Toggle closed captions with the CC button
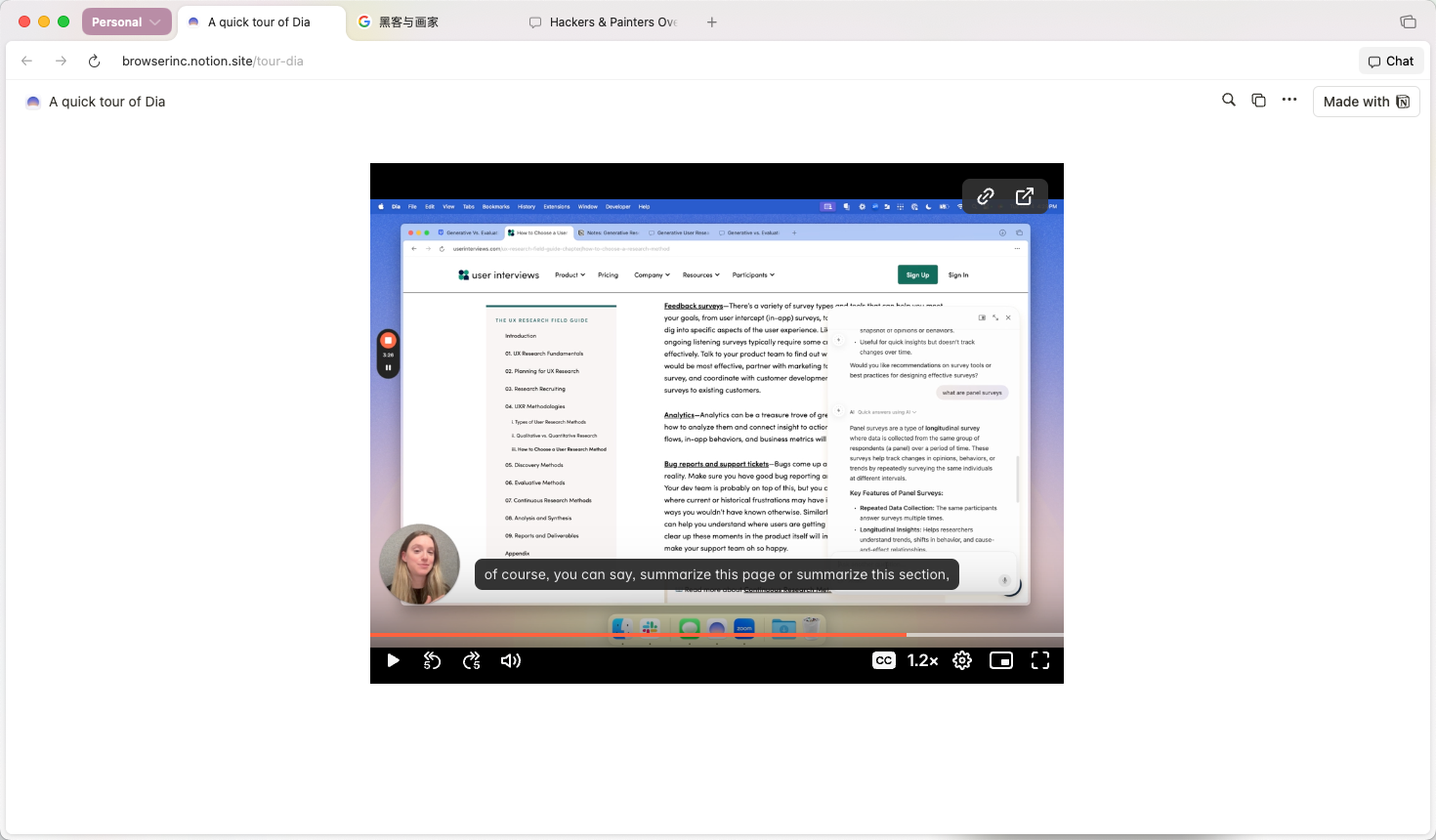Viewport: 1436px width, 840px height. [x=884, y=660]
